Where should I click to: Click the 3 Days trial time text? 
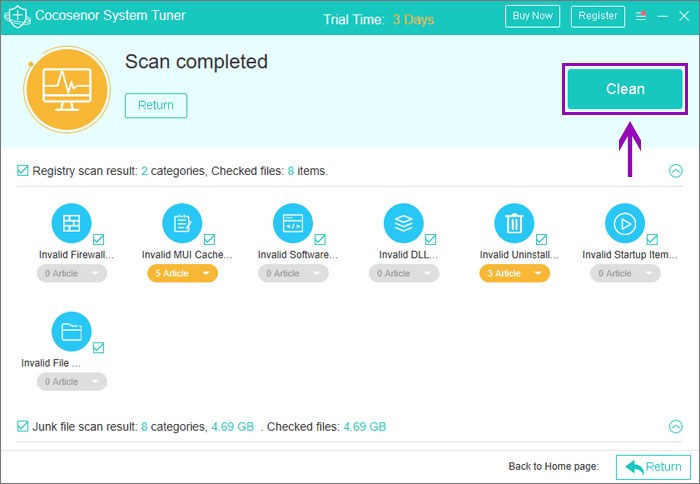tap(413, 20)
